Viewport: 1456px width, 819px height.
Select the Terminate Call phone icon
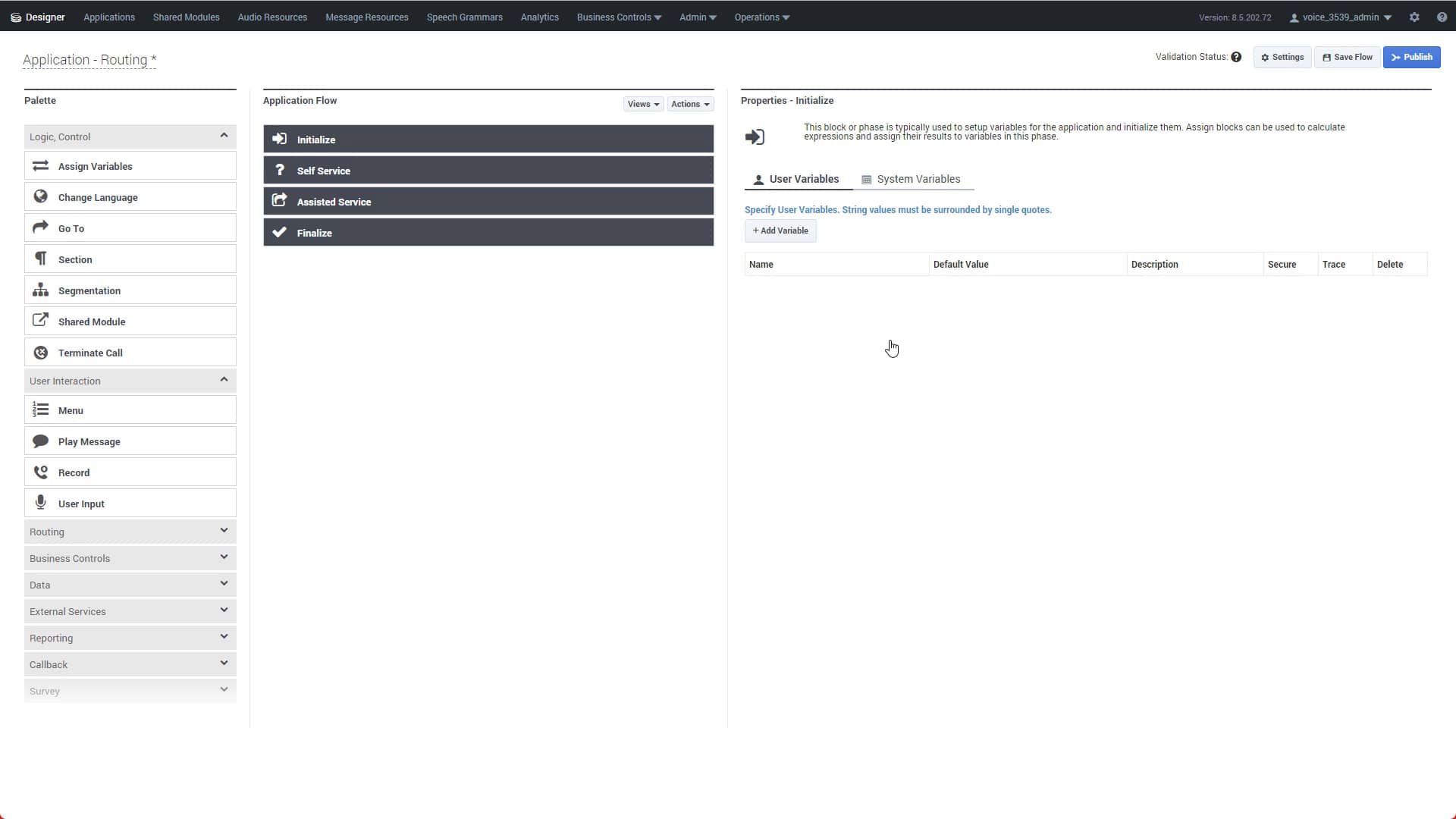coord(41,352)
